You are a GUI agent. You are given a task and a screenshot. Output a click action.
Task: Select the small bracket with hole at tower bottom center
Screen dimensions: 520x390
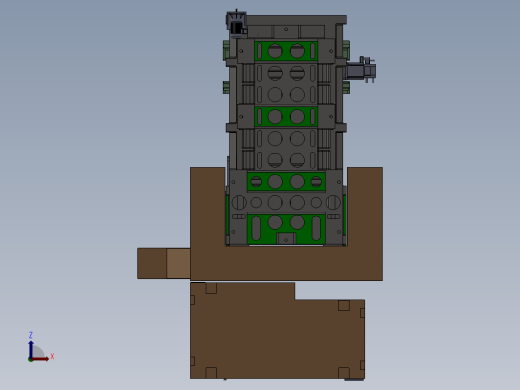286,239
